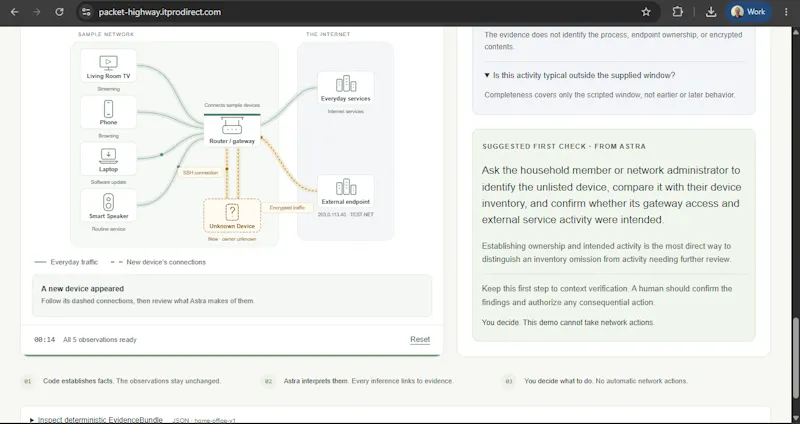This screenshot has width=800, height=424.
Task: Open the Chrome three-dot menu
Action: coord(786,12)
